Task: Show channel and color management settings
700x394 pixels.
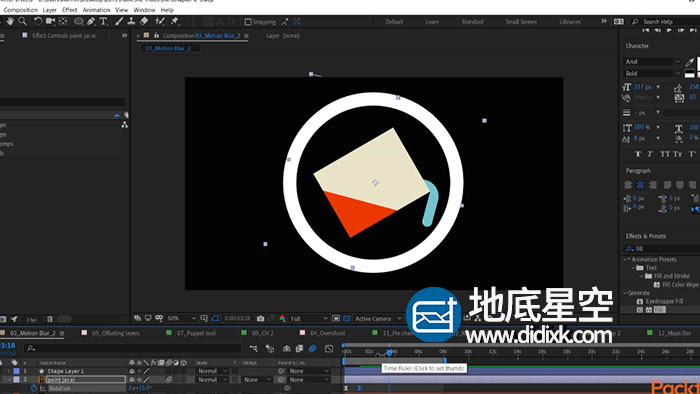Action: (x=282, y=318)
